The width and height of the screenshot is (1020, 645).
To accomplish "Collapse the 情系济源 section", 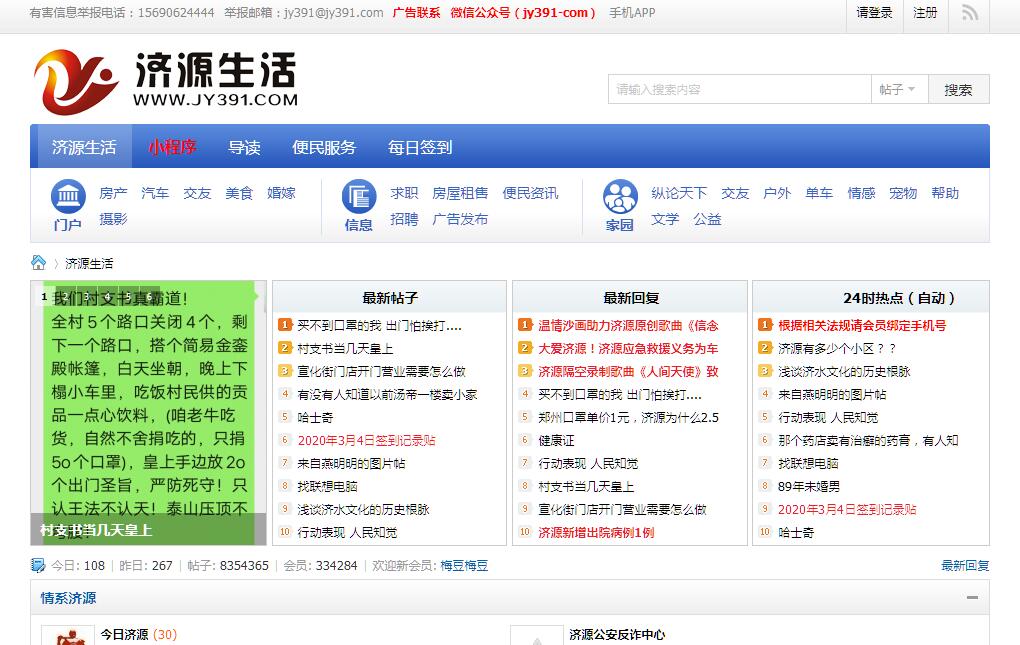I will click(x=972, y=598).
